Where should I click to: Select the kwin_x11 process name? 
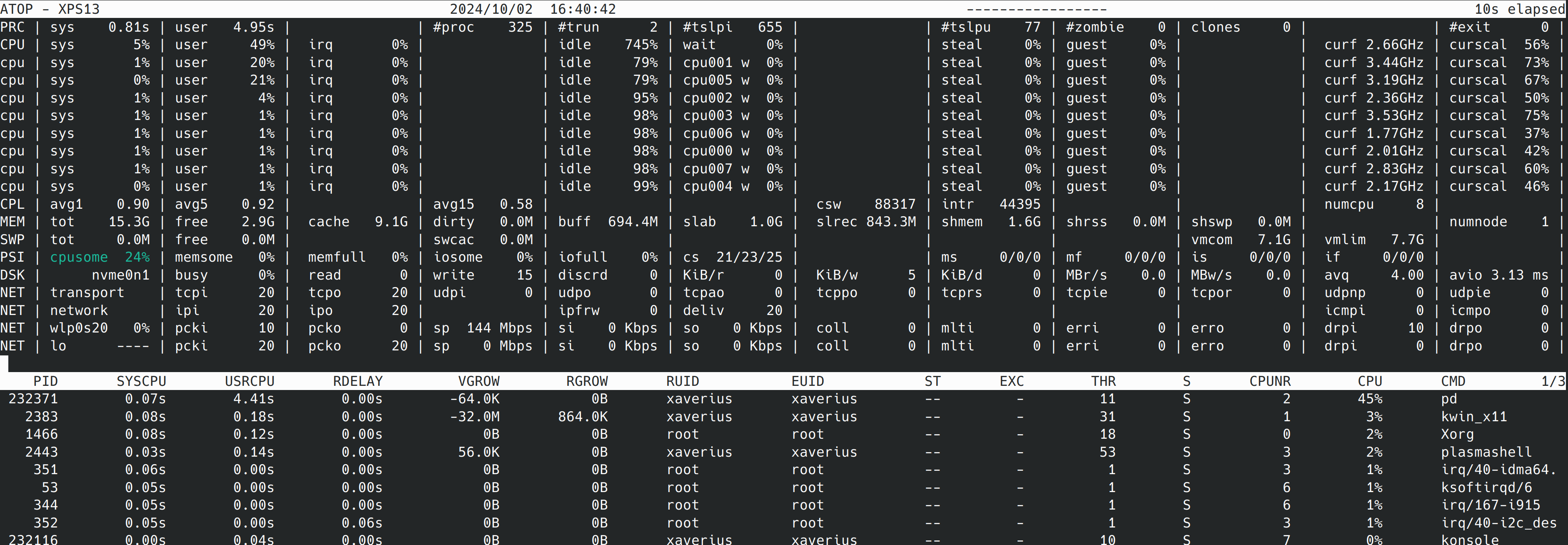pos(1473,417)
